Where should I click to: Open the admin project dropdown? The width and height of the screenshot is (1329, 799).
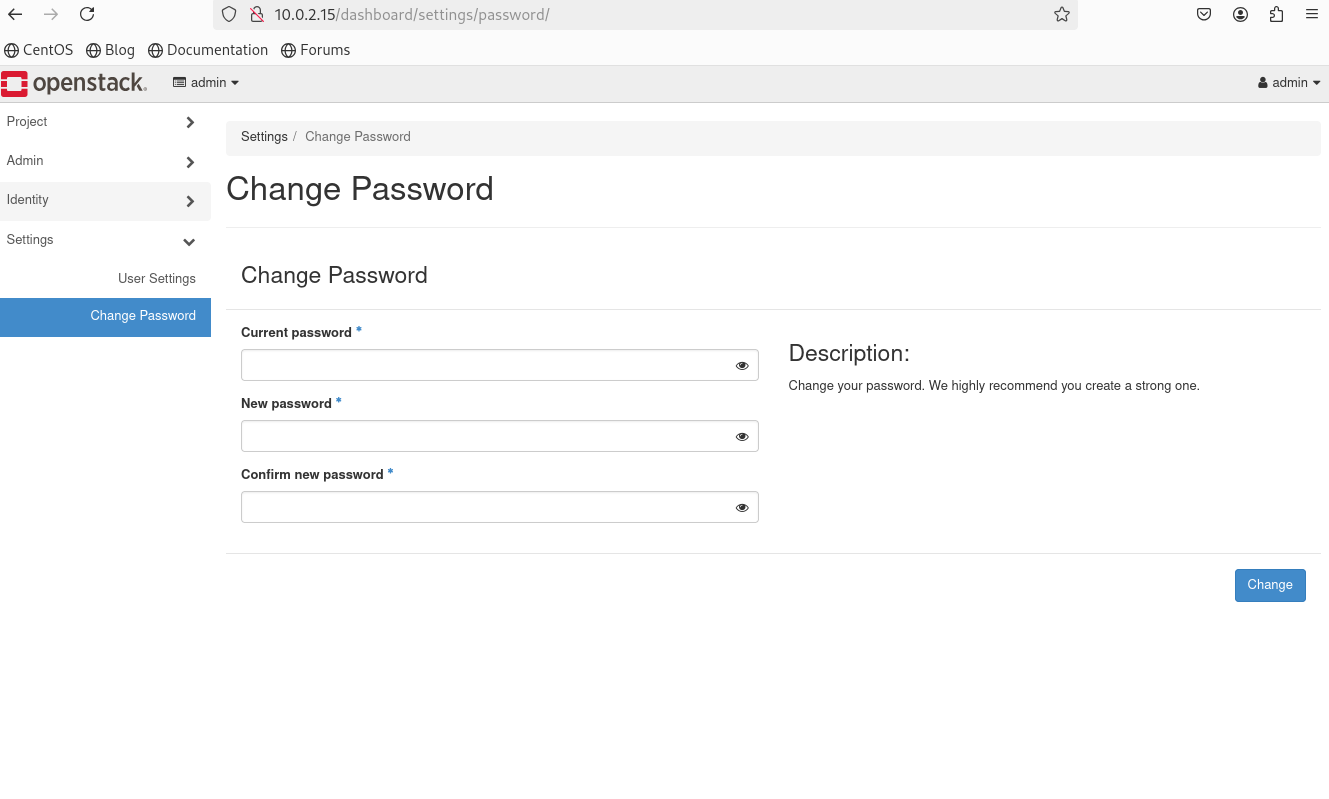point(206,83)
